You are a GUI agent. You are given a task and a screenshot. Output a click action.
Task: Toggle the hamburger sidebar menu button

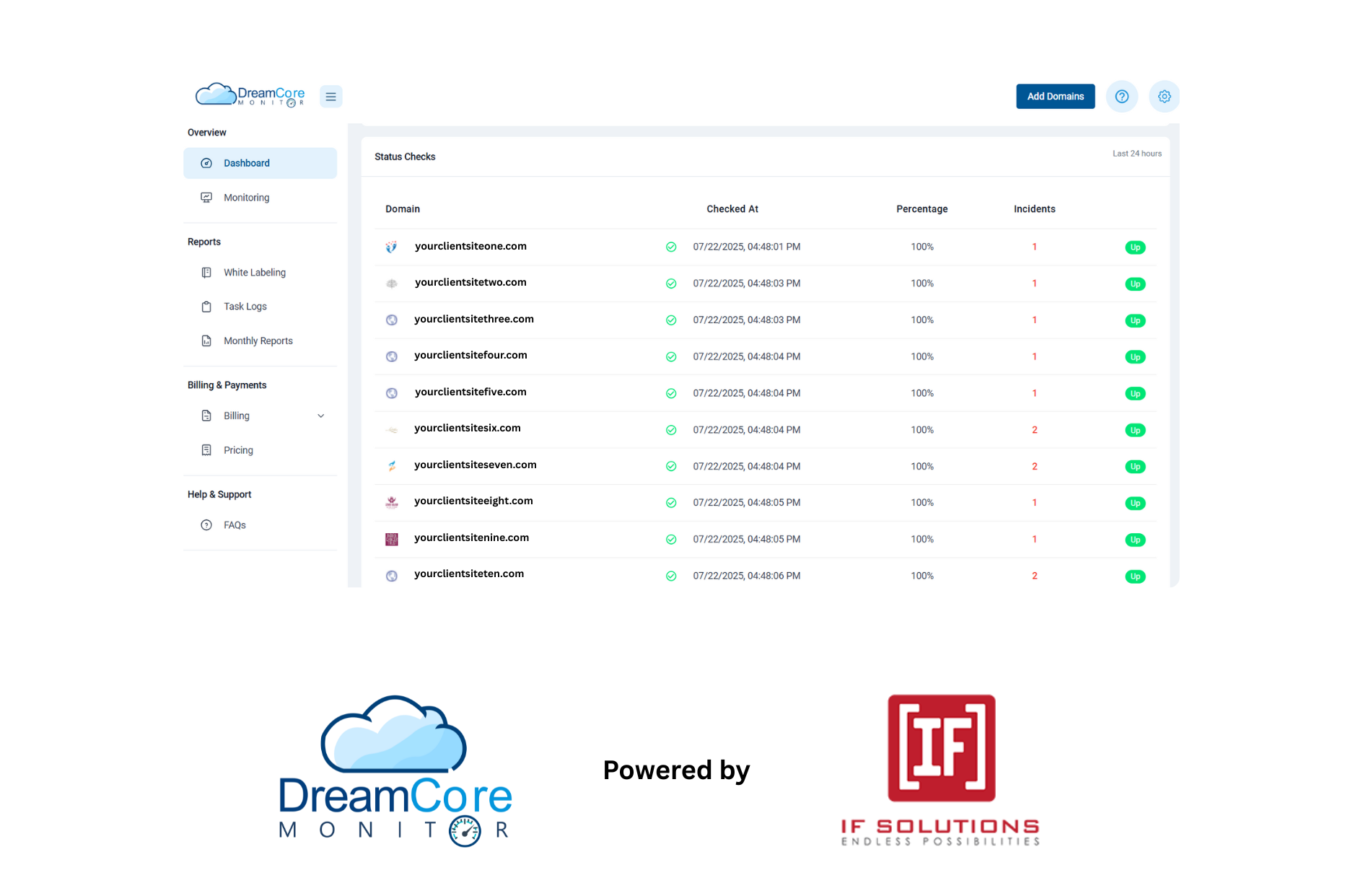click(x=330, y=97)
